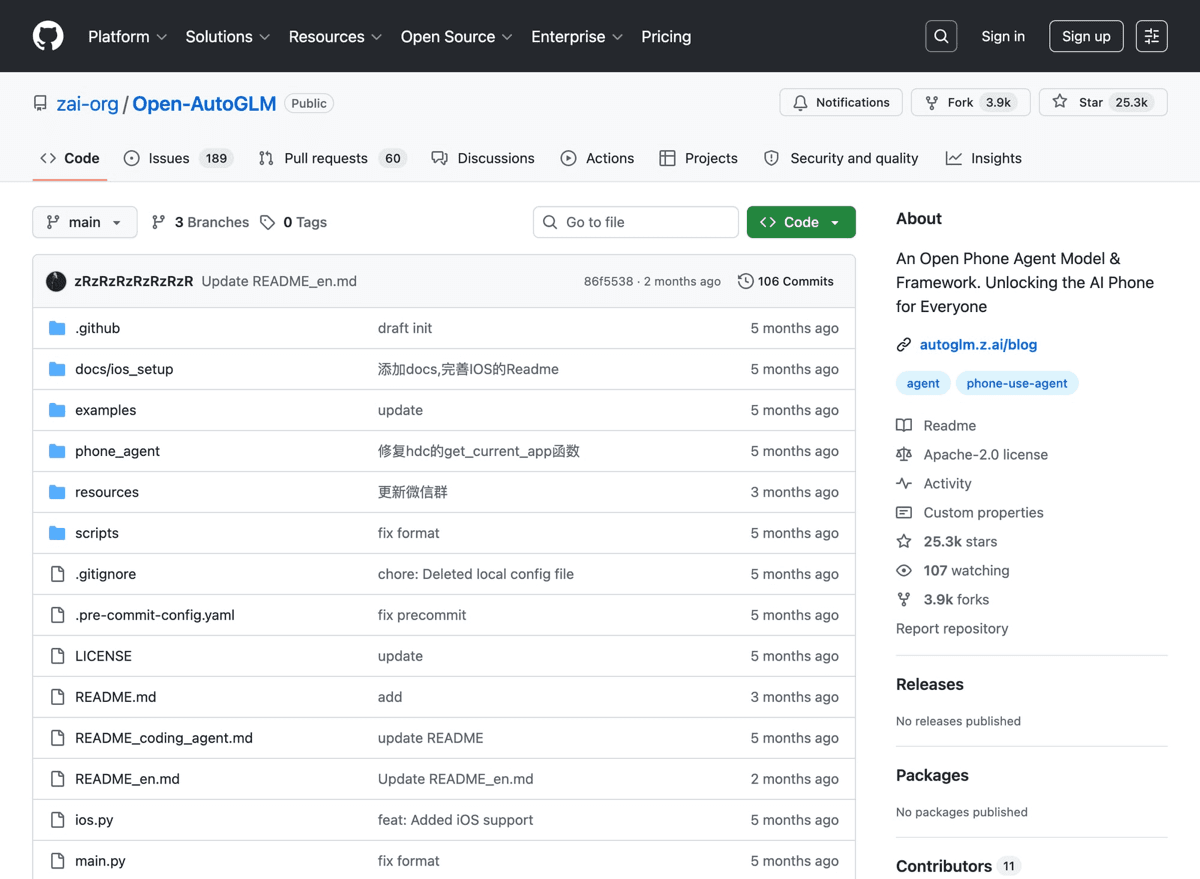Open the autoglm.z.ai/blog link
Viewport: 1200px width, 879px height.
978,345
